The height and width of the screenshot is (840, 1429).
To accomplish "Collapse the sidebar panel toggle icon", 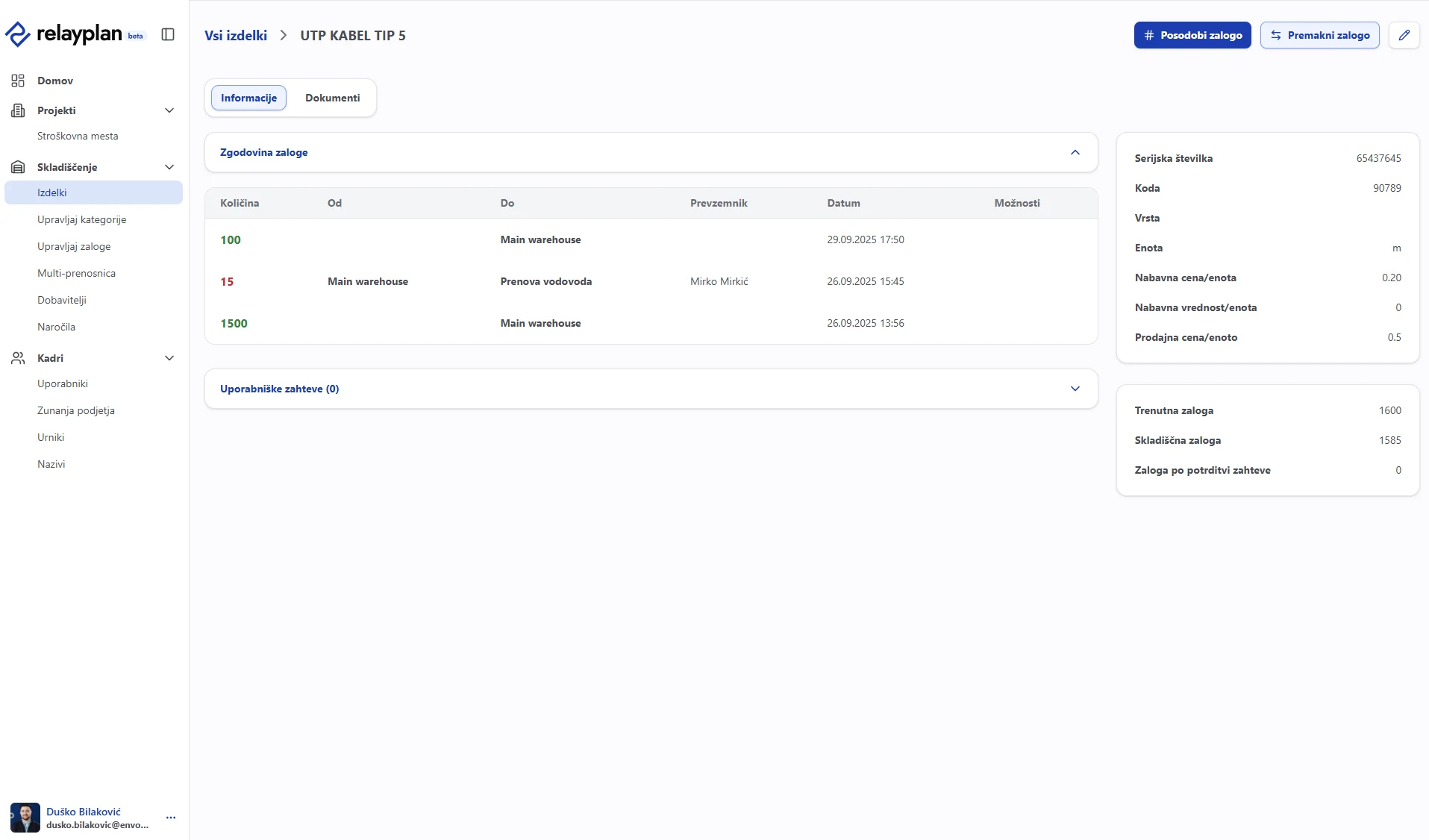I will (168, 34).
